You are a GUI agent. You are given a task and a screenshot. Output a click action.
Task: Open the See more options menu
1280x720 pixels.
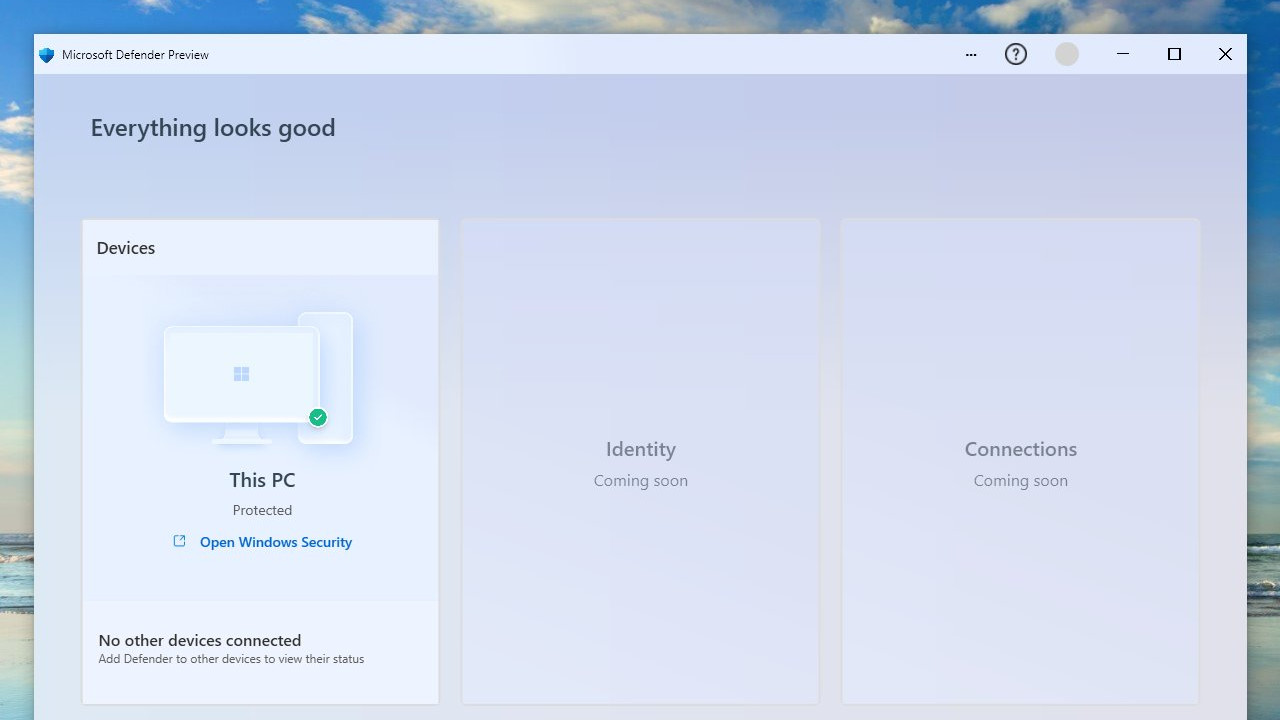click(970, 55)
